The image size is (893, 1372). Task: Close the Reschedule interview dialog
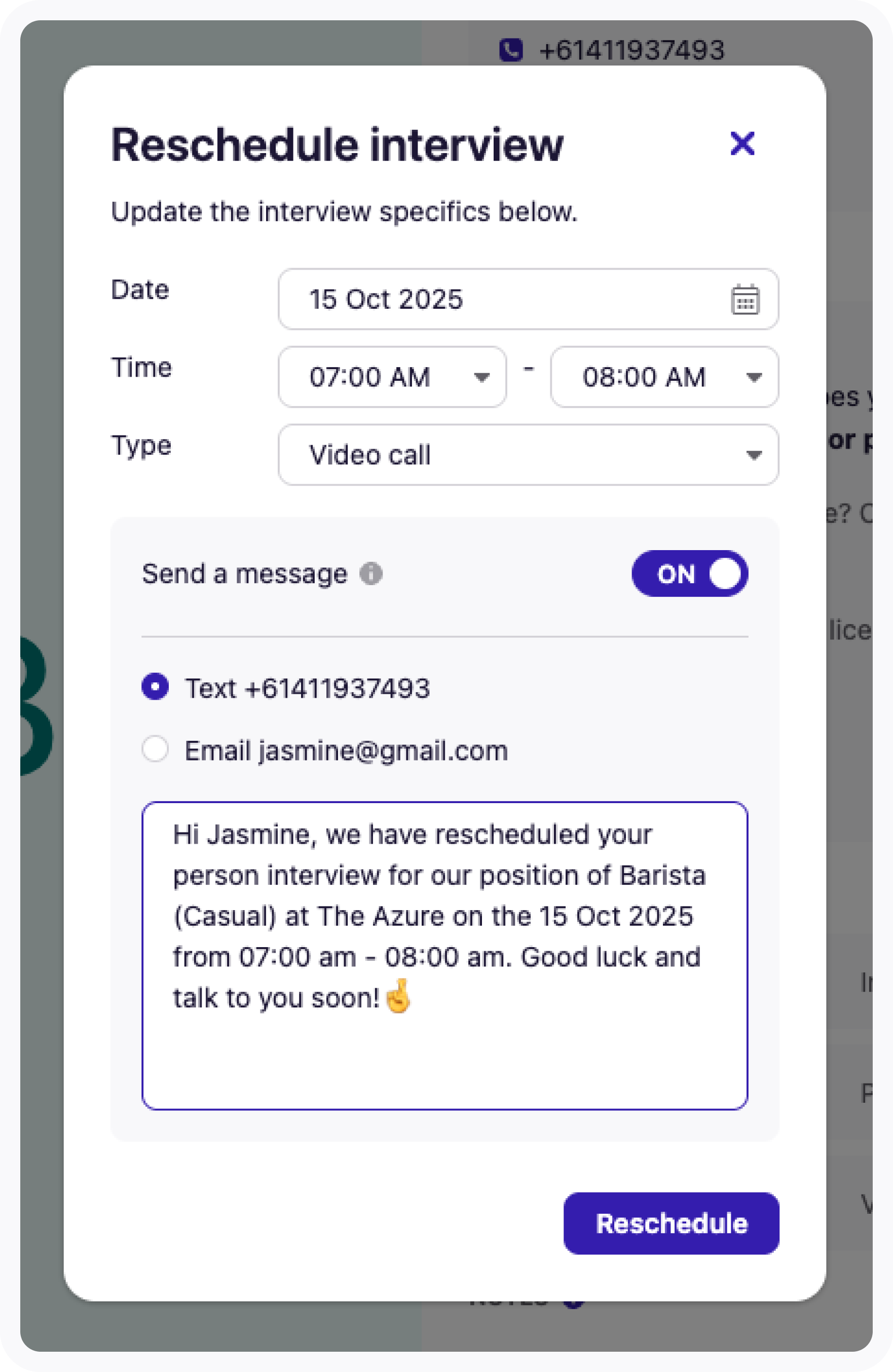point(742,143)
